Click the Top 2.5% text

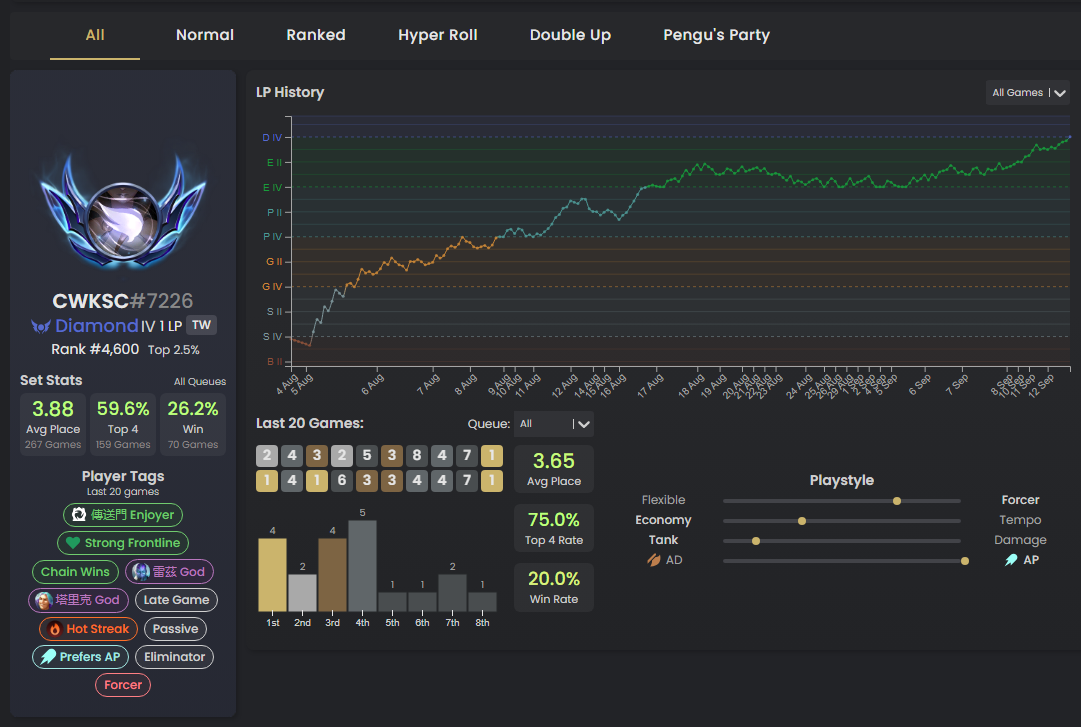[x=174, y=350]
